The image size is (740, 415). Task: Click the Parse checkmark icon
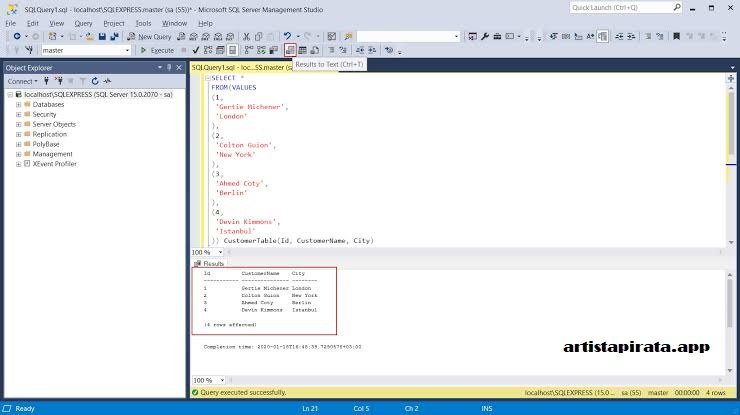(195, 50)
